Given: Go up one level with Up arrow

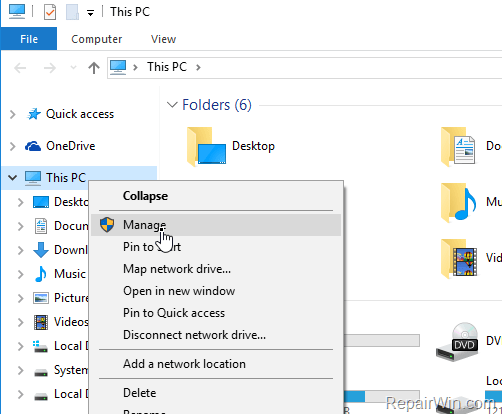Looking at the screenshot, I should pyautogui.click(x=94, y=68).
